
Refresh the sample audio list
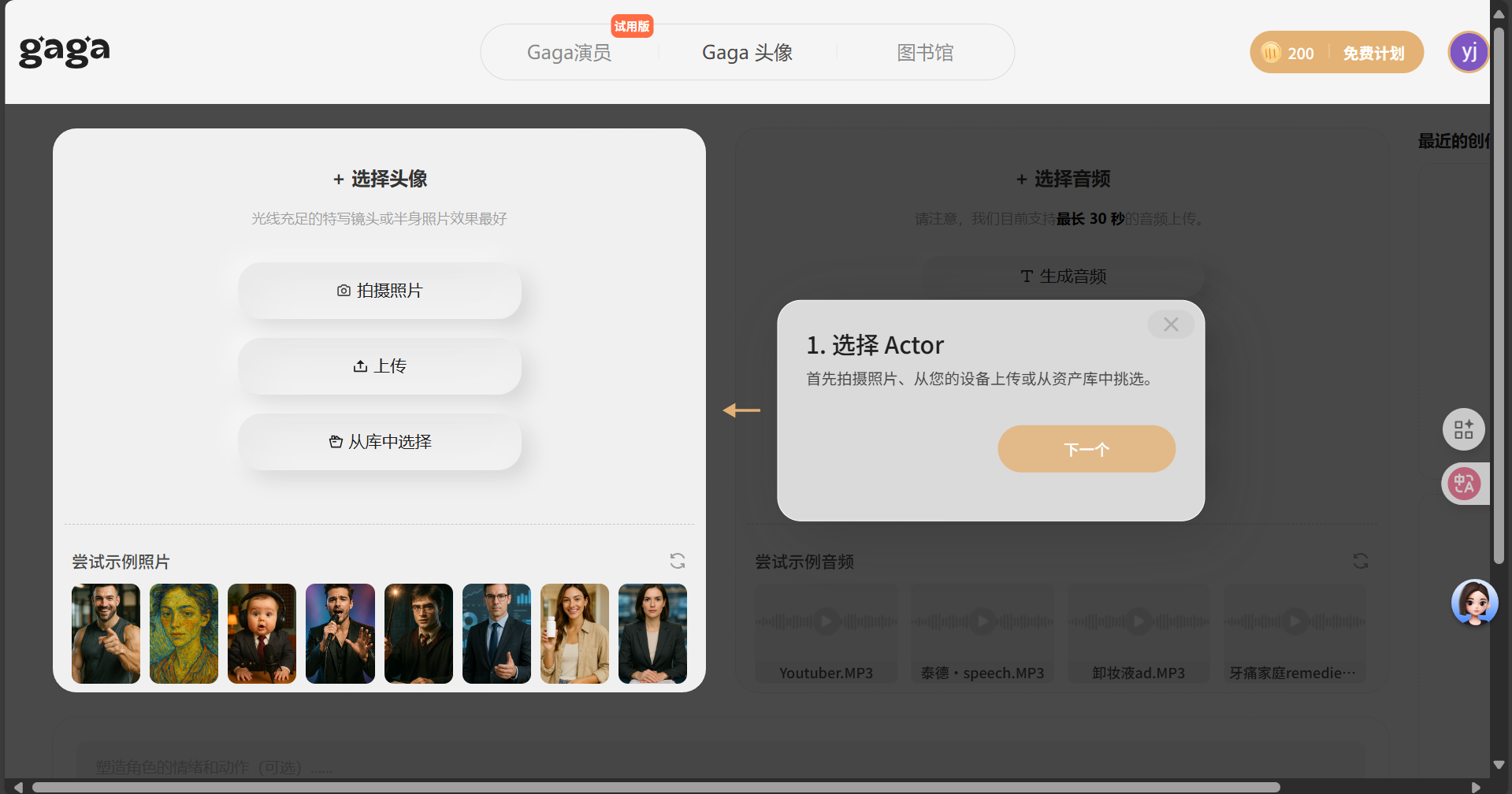tap(1361, 561)
